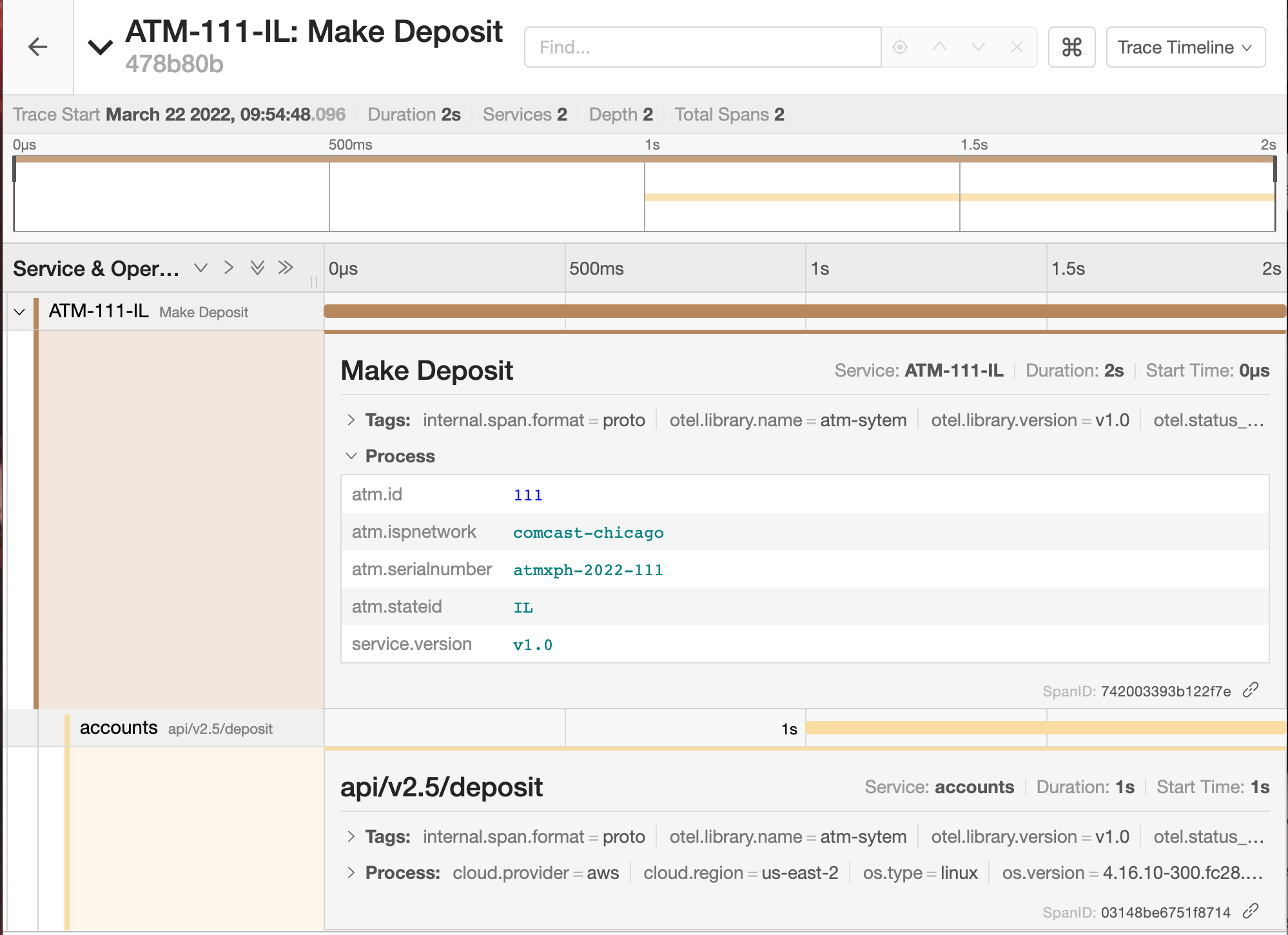This screenshot has height=935, width=1288.
Task: Clear the search with X icon
Action: [x=1017, y=47]
